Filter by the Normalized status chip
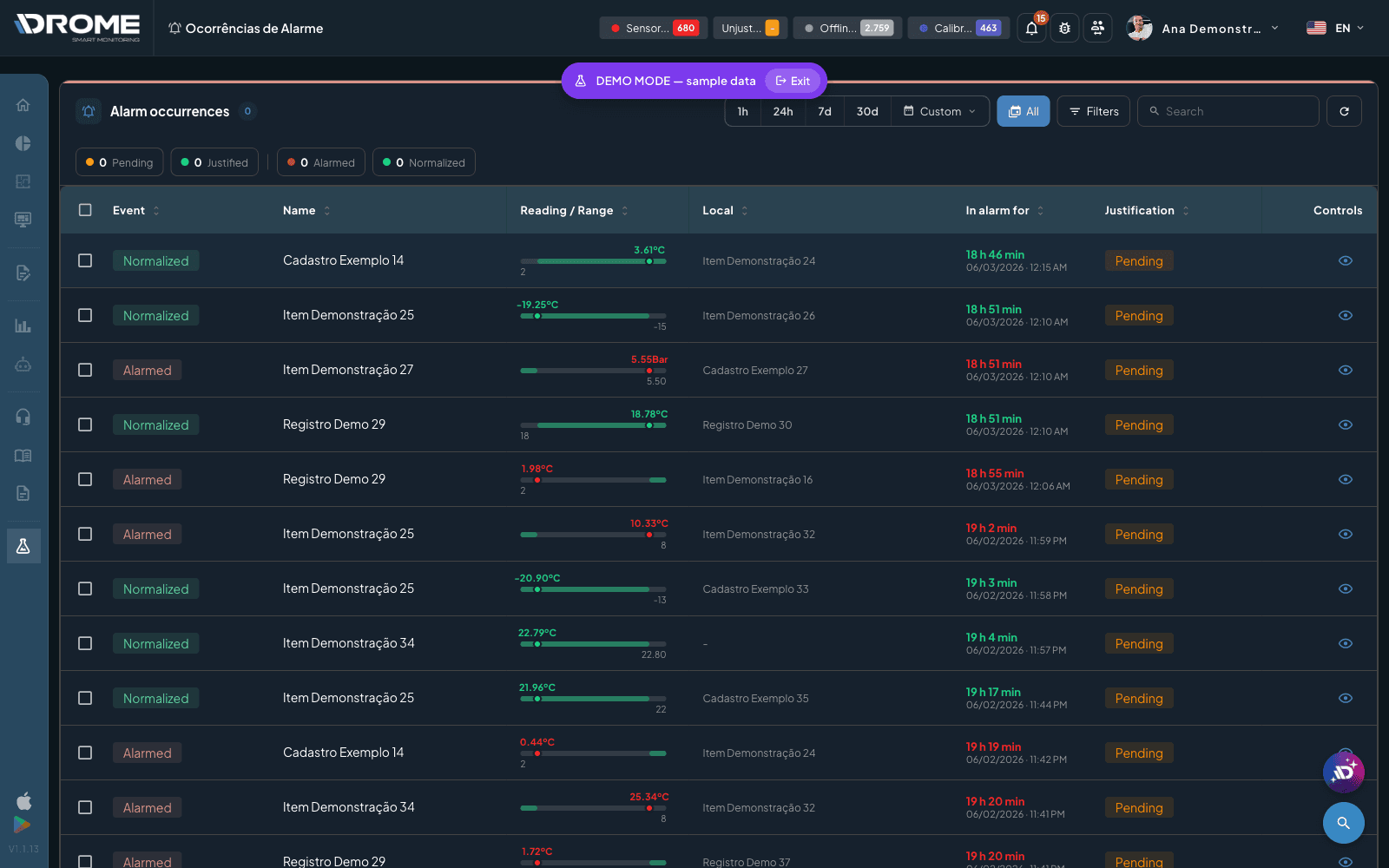Image resolution: width=1389 pixels, height=868 pixels. point(424,162)
